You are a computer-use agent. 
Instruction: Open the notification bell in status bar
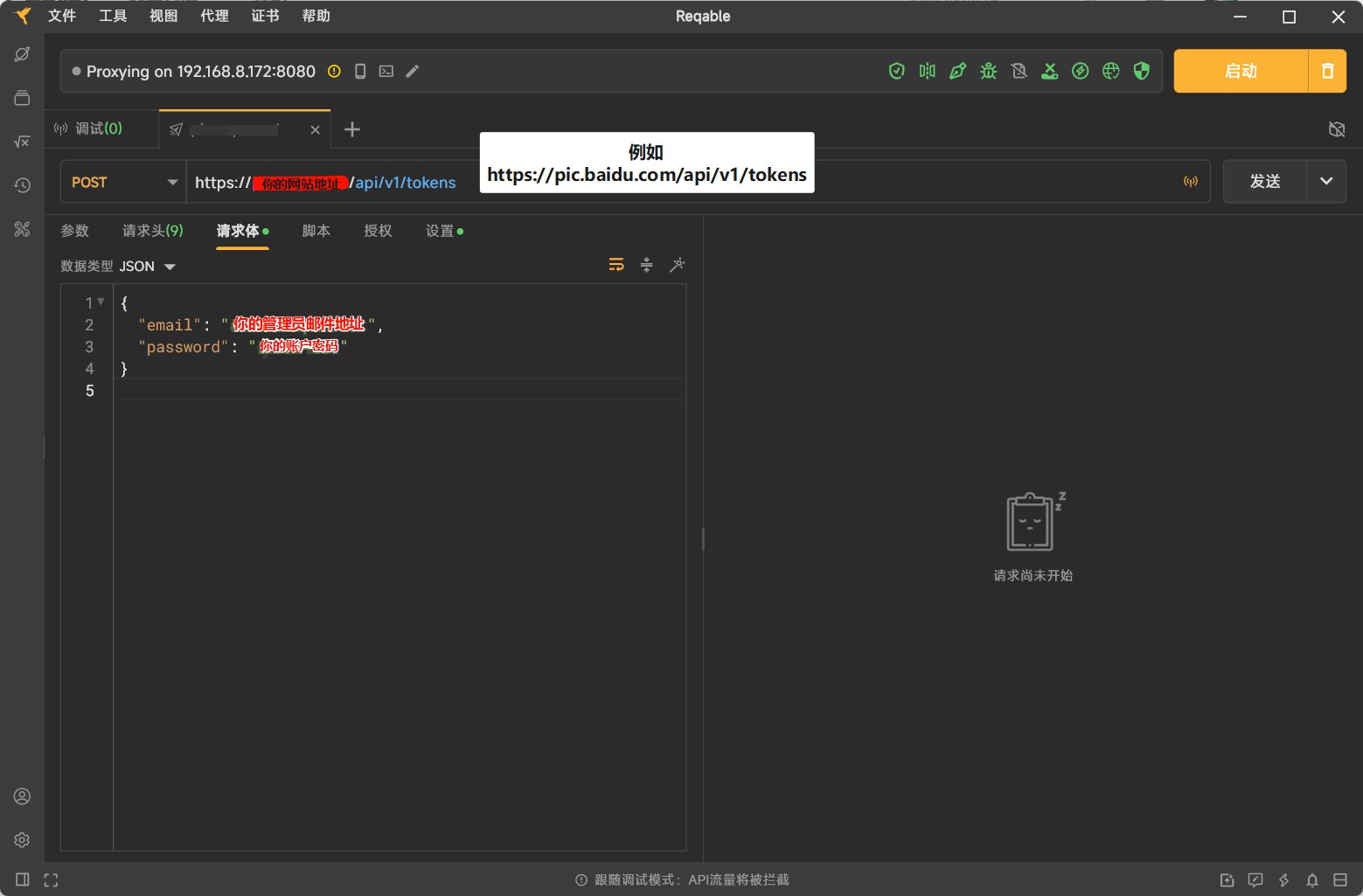1312,879
